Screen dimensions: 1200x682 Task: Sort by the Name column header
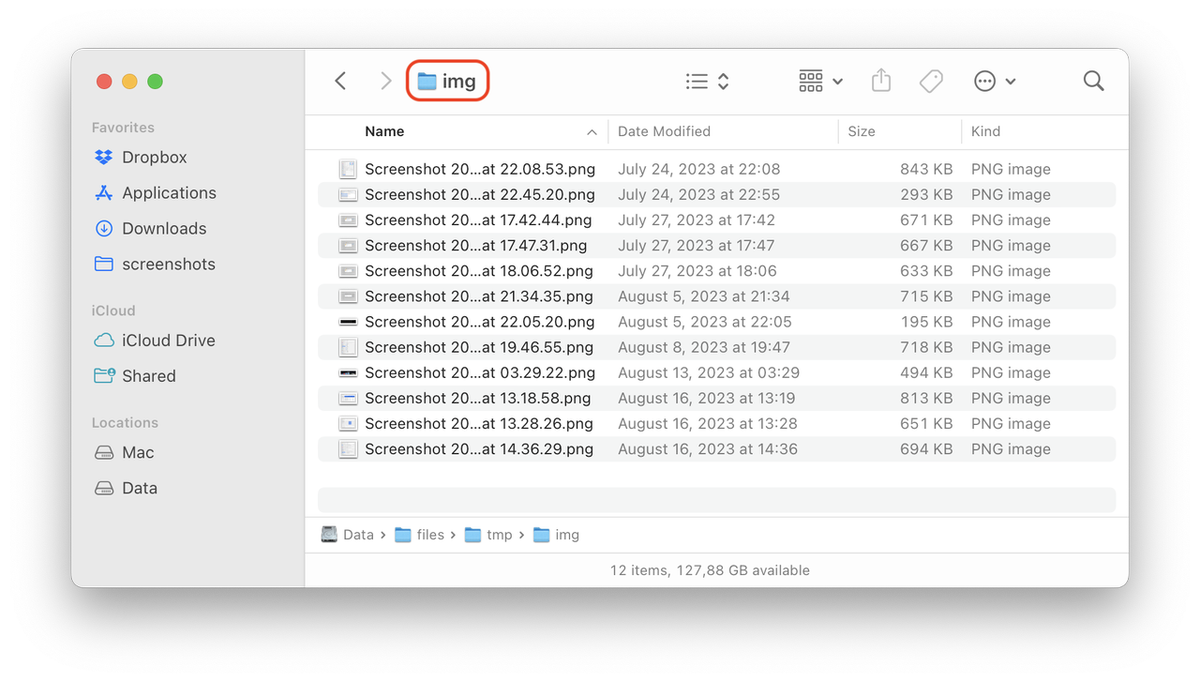(384, 131)
